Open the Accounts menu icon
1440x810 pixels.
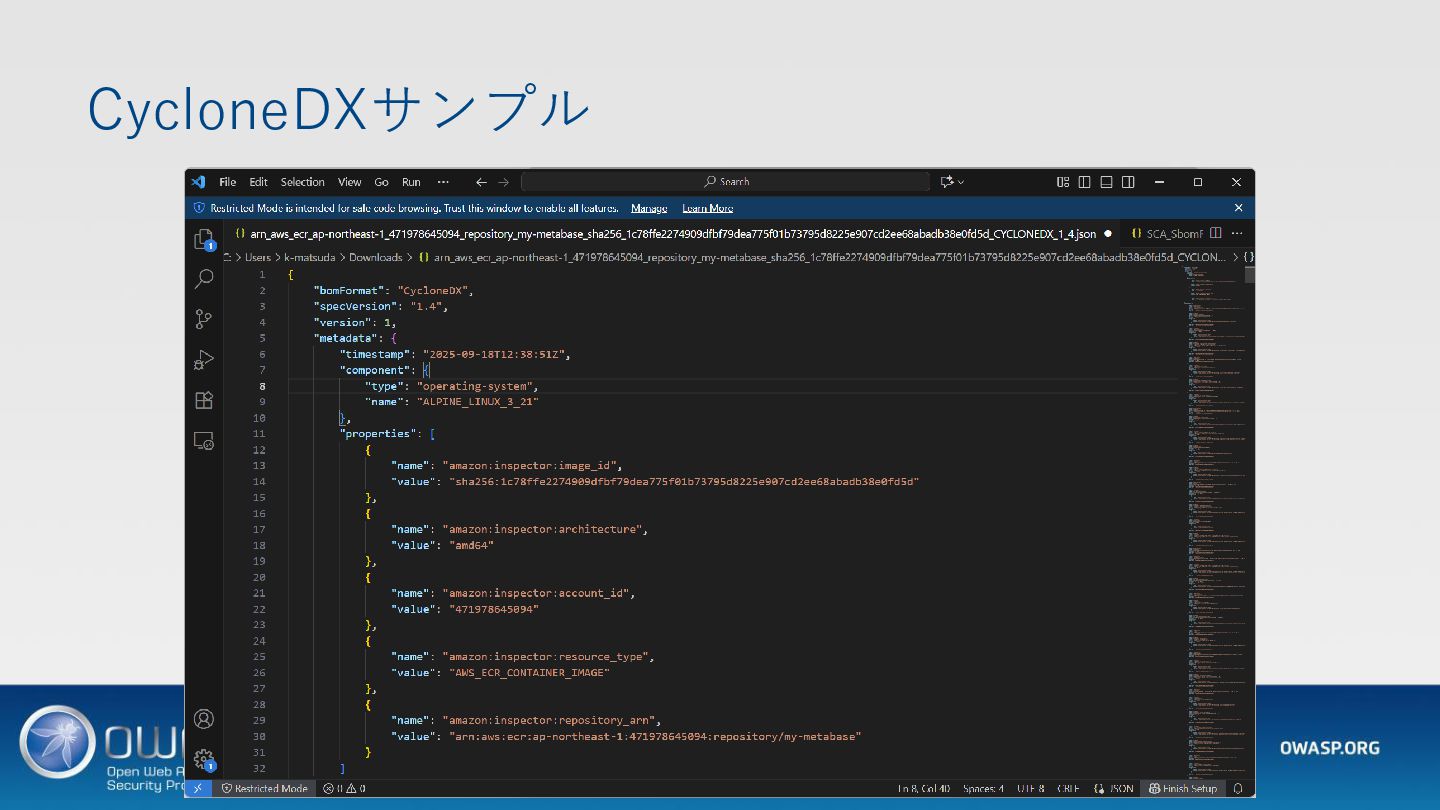pos(204,719)
